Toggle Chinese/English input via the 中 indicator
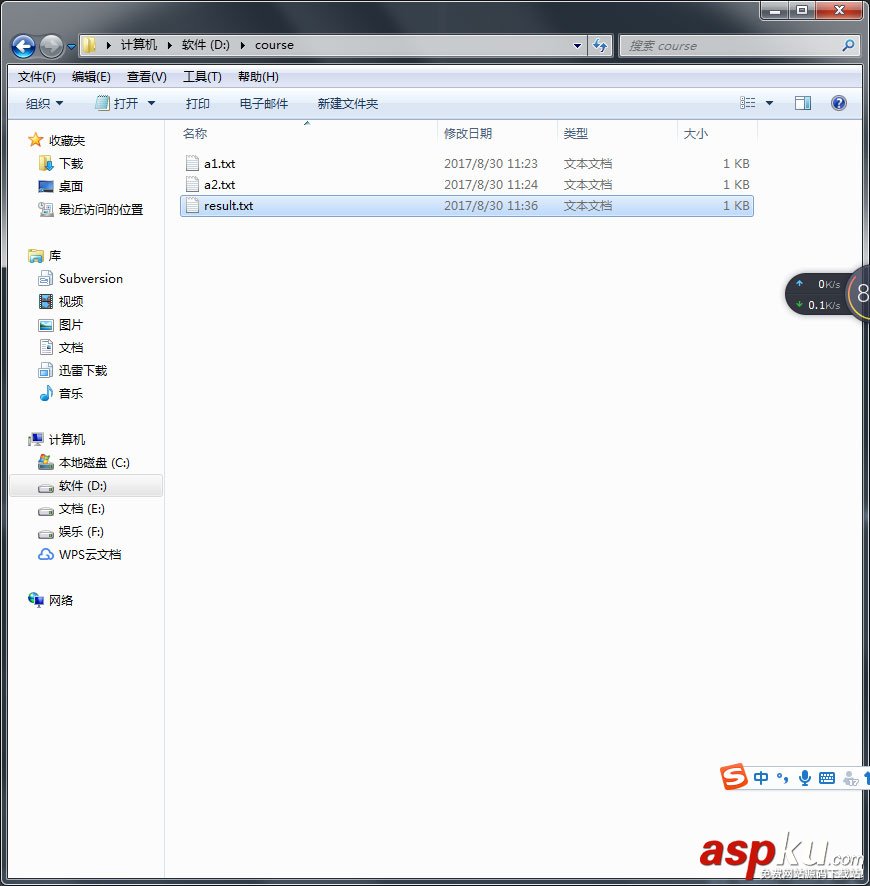This screenshot has width=870, height=886. [x=761, y=777]
